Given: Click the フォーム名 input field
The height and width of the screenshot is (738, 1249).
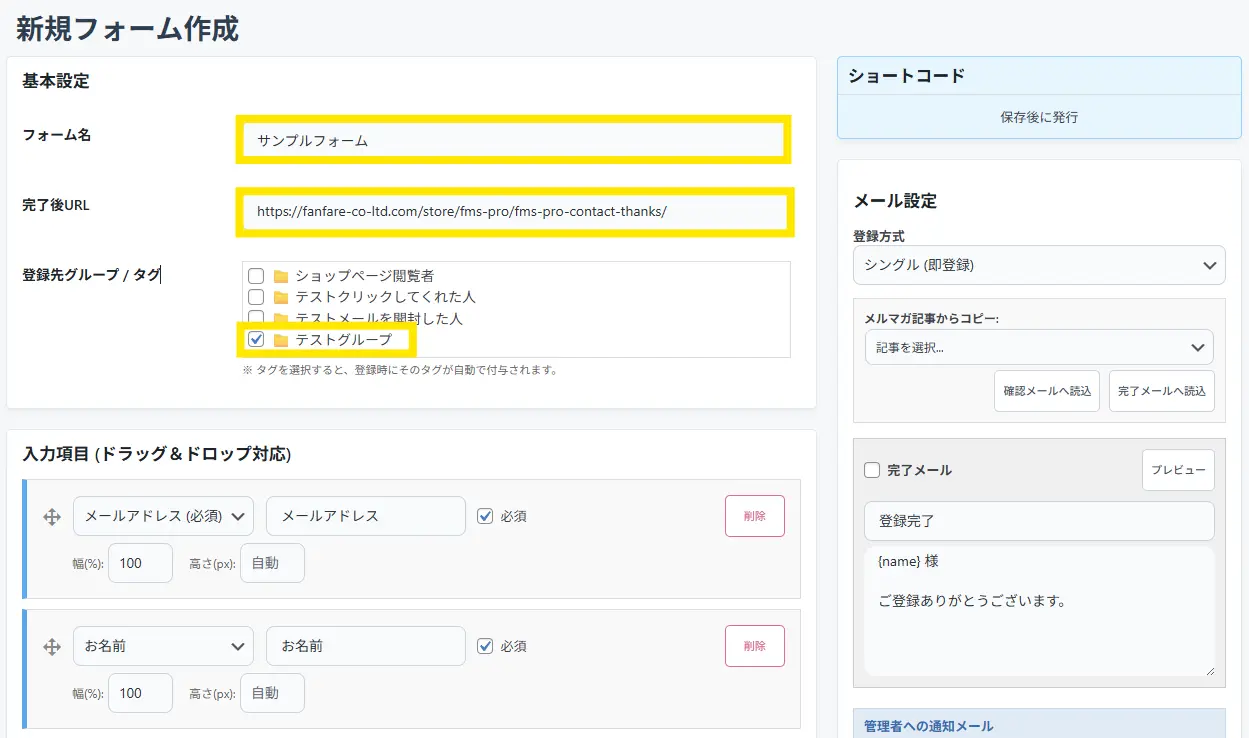Looking at the screenshot, I should point(514,140).
